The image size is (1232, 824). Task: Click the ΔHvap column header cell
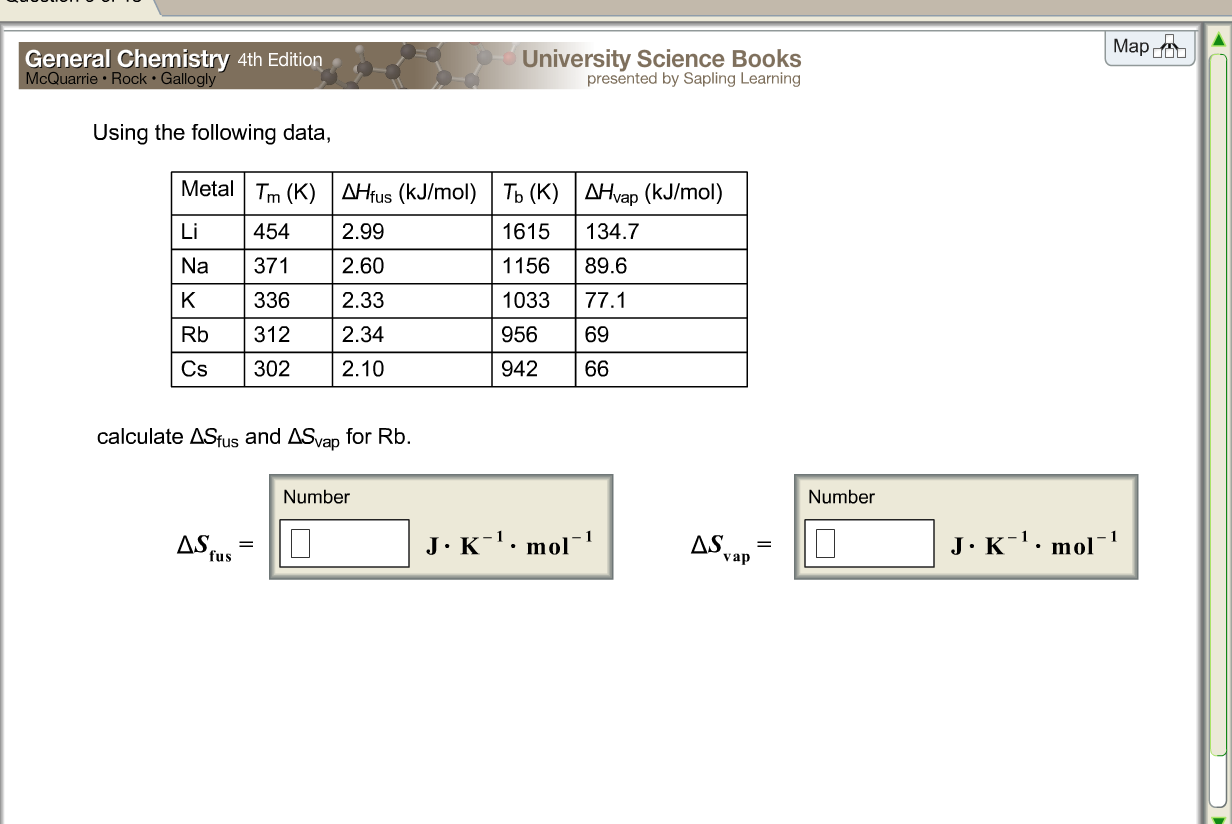[655, 192]
